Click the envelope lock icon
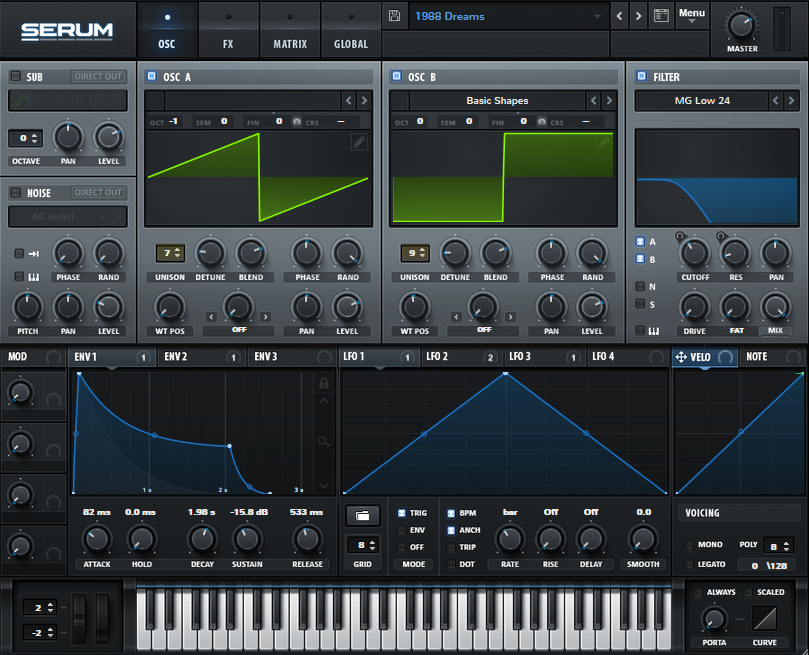Screen dimensions: 809x655 323,383
